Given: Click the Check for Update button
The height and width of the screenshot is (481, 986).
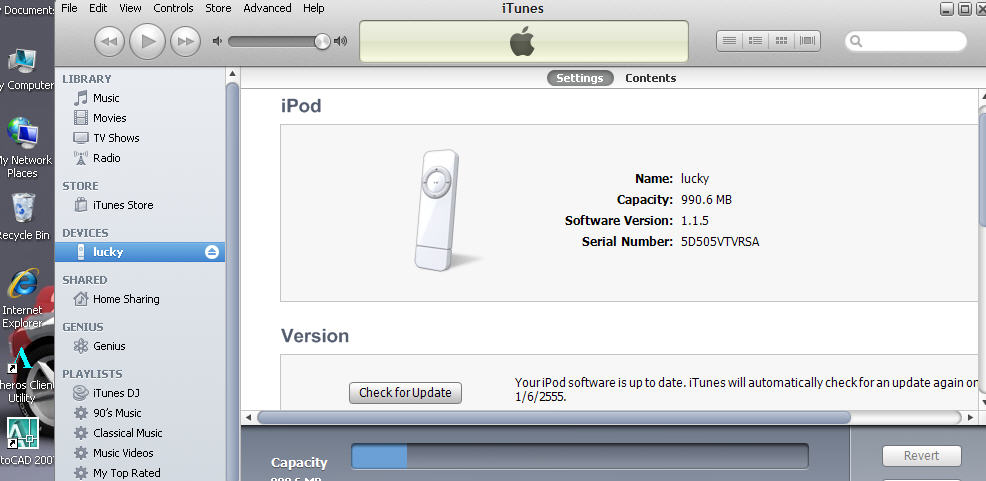Looking at the screenshot, I should (x=405, y=392).
